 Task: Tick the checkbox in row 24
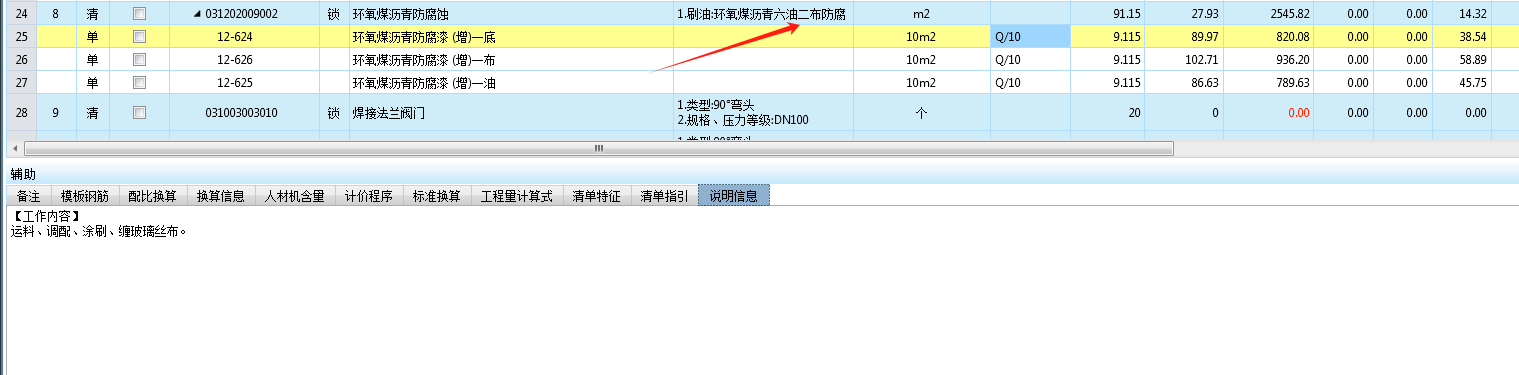point(139,14)
